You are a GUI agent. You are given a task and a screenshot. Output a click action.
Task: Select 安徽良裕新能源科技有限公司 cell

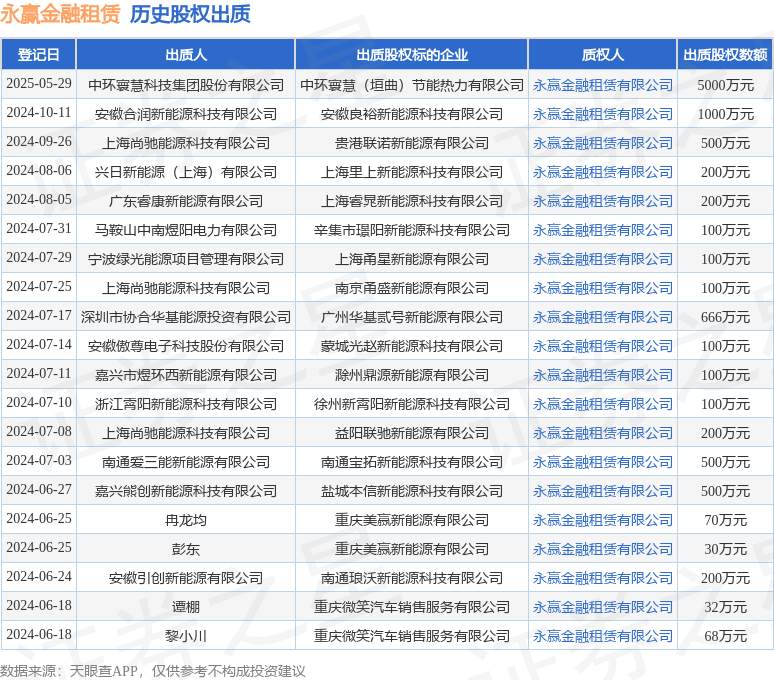tap(412, 114)
